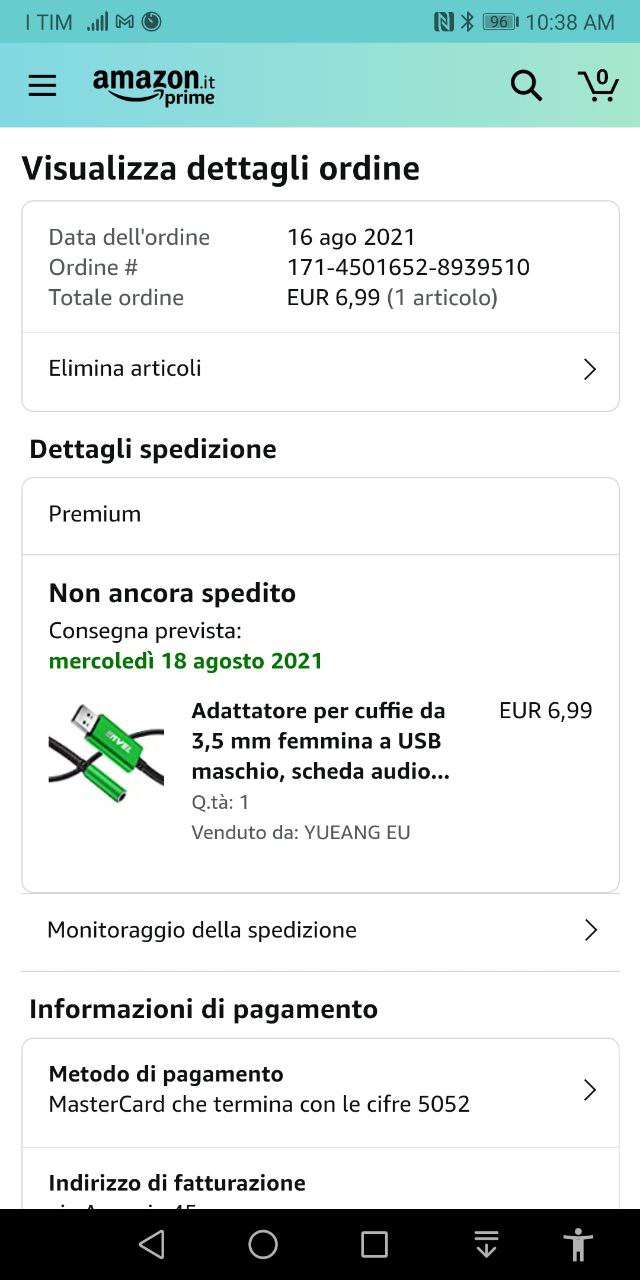Tap seller name YUEANG EU
This screenshot has height=1280, width=640.
pos(357,832)
